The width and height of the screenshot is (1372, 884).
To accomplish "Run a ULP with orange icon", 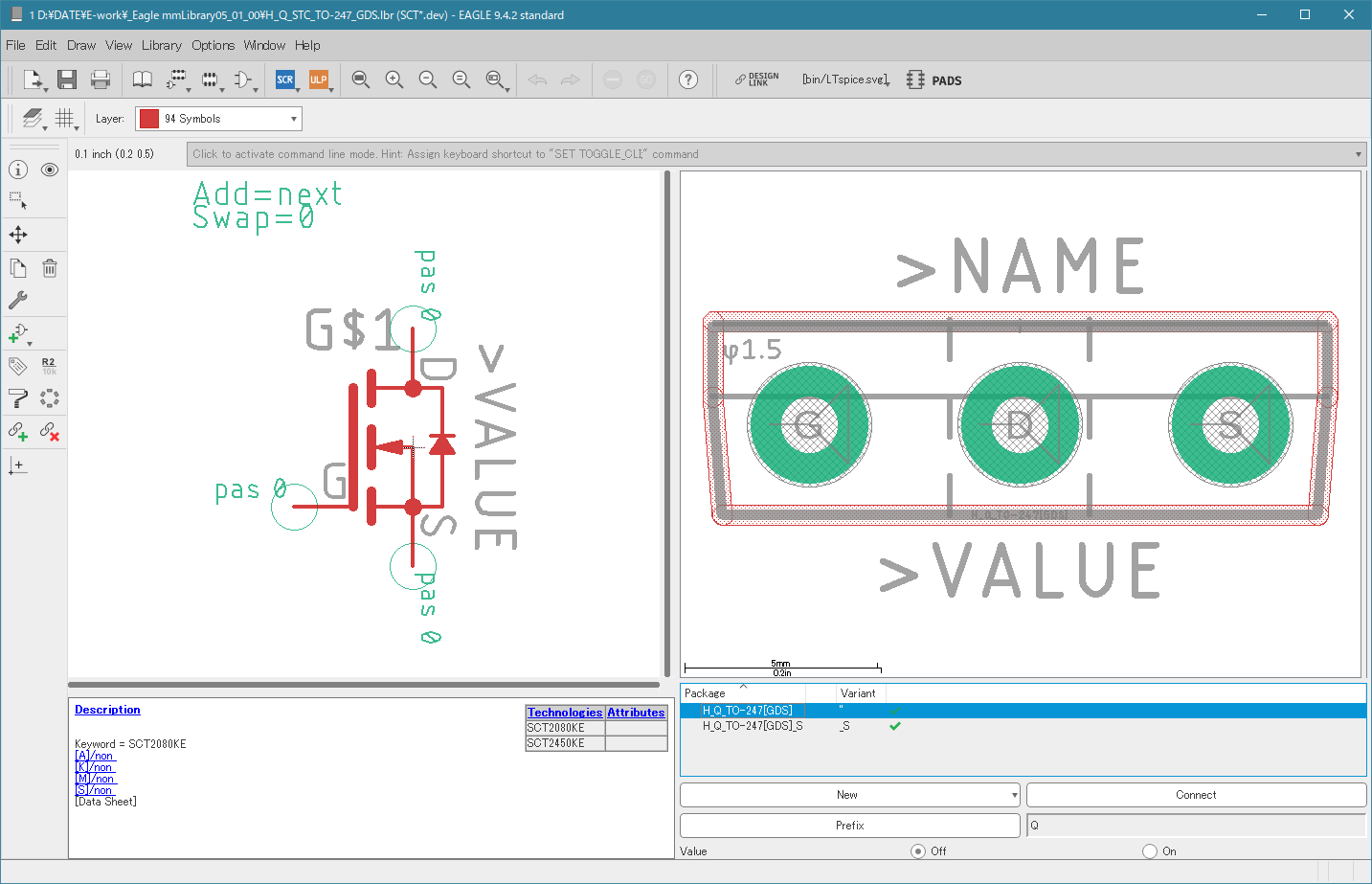I will 318,79.
